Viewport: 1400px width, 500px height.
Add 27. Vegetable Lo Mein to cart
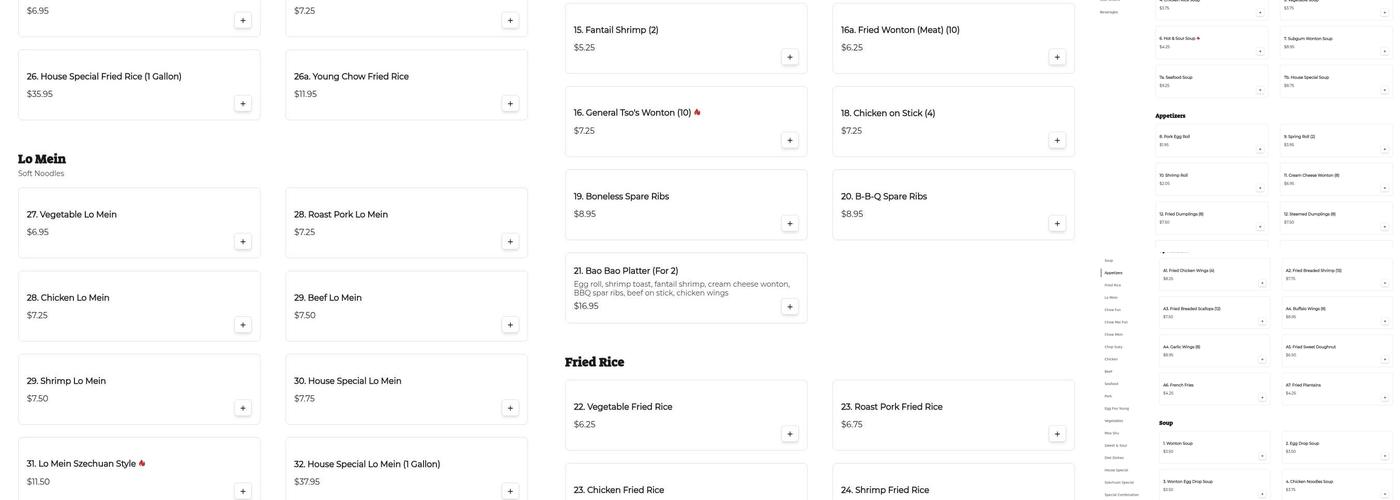tap(243, 241)
